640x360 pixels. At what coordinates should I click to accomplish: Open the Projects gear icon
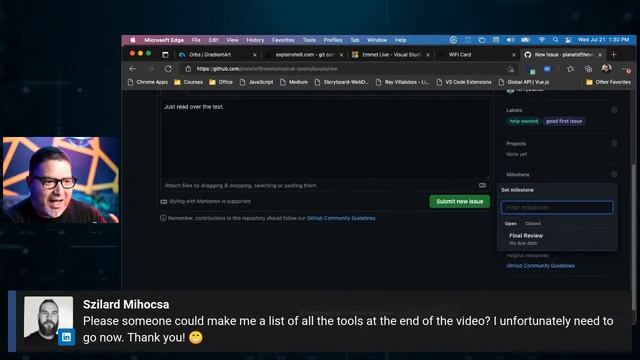point(614,144)
